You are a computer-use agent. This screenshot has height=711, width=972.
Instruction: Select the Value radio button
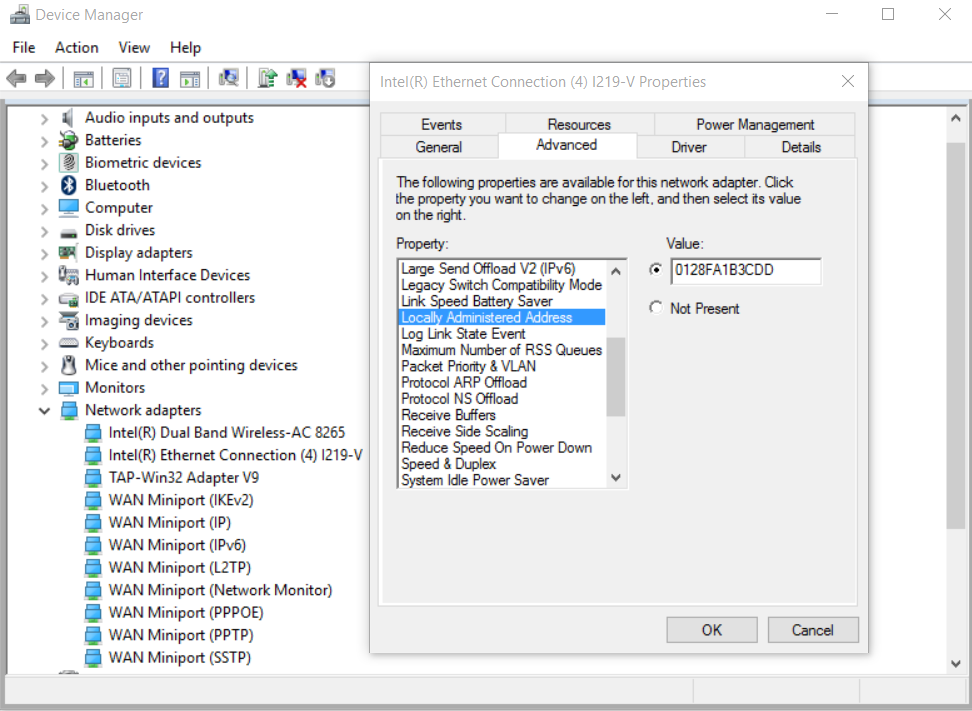click(656, 270)
